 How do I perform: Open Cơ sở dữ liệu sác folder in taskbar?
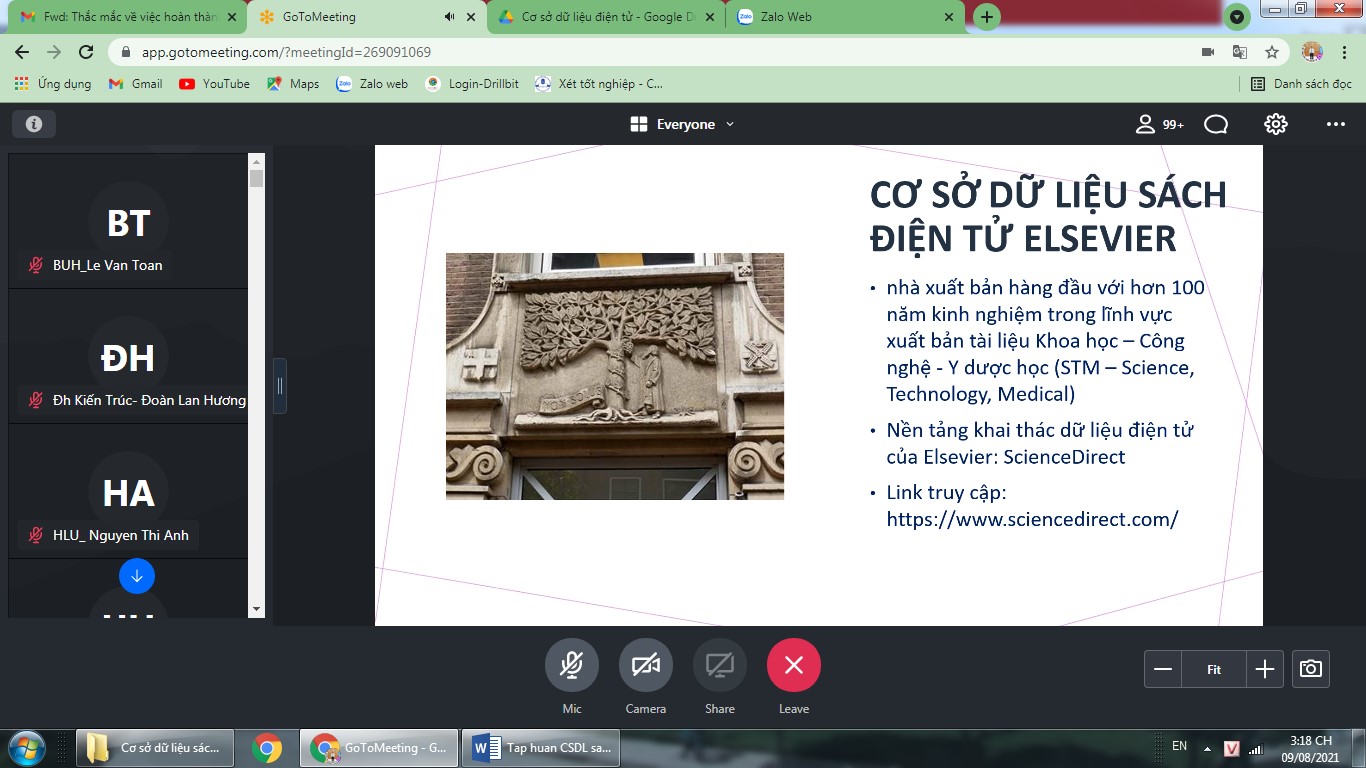[155, 748]
